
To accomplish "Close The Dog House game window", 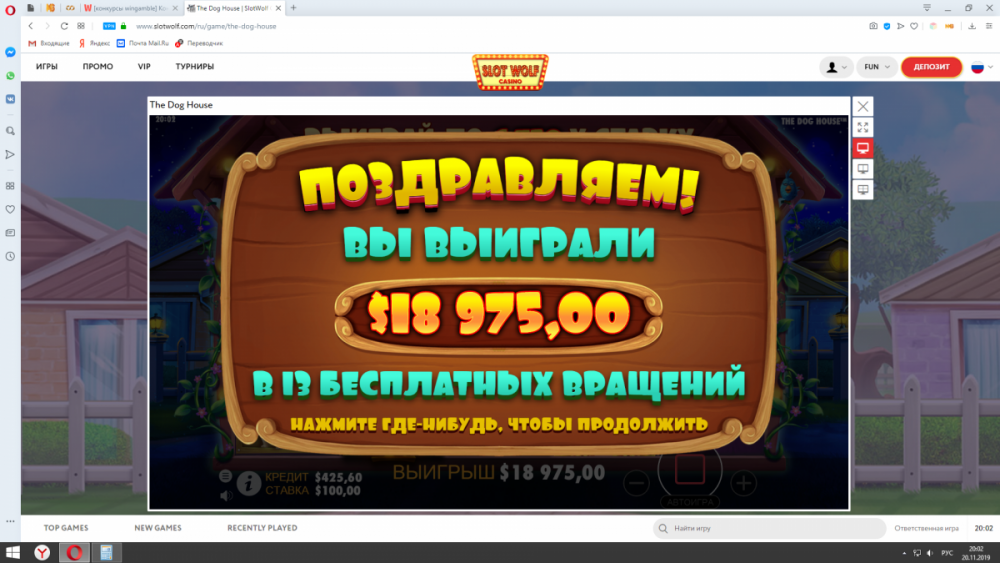I will 863,106.
